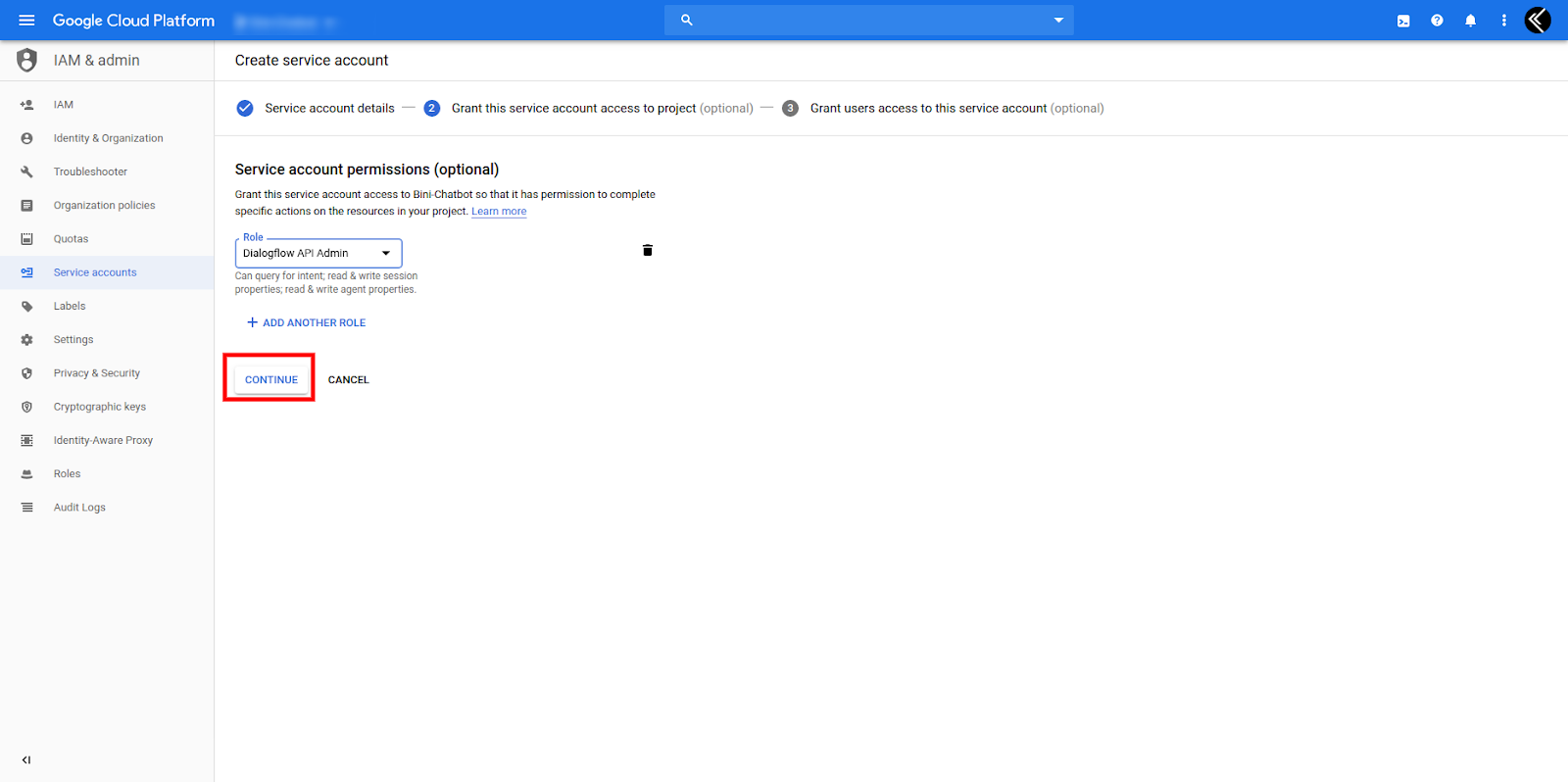Open Service accounts
The width and height of the screenshot is (1568, 782).
[x=95, y=272]
